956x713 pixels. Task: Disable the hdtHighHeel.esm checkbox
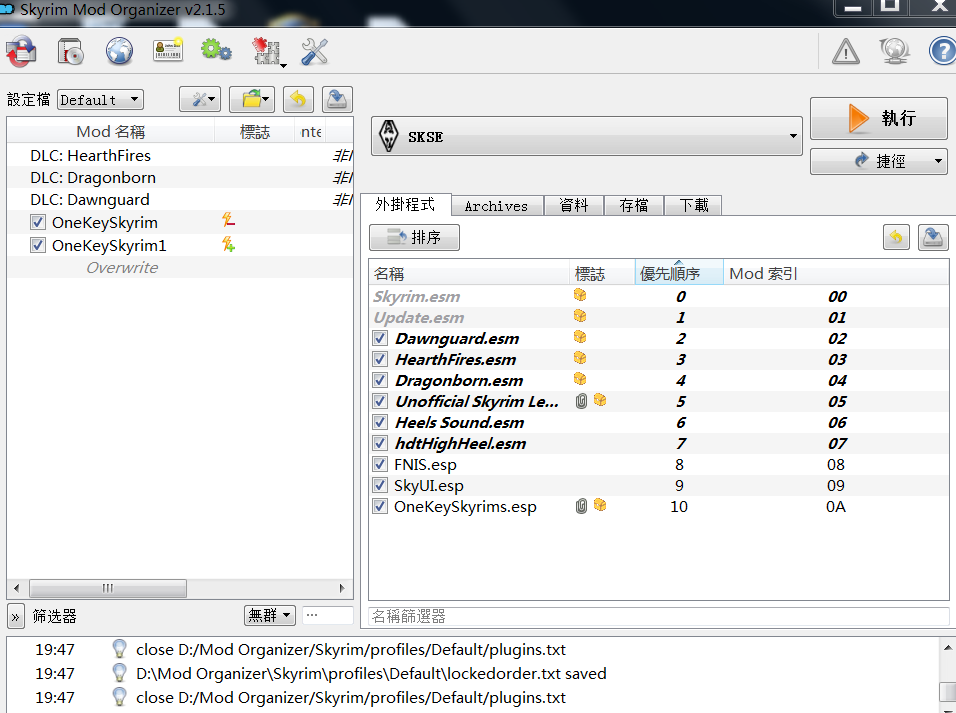(x=380, y=443)
